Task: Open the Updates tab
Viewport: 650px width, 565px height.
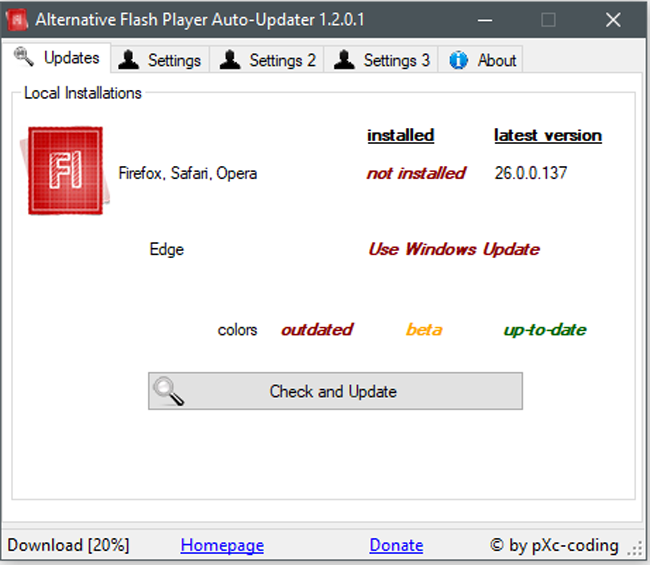Action: (56, 58)
